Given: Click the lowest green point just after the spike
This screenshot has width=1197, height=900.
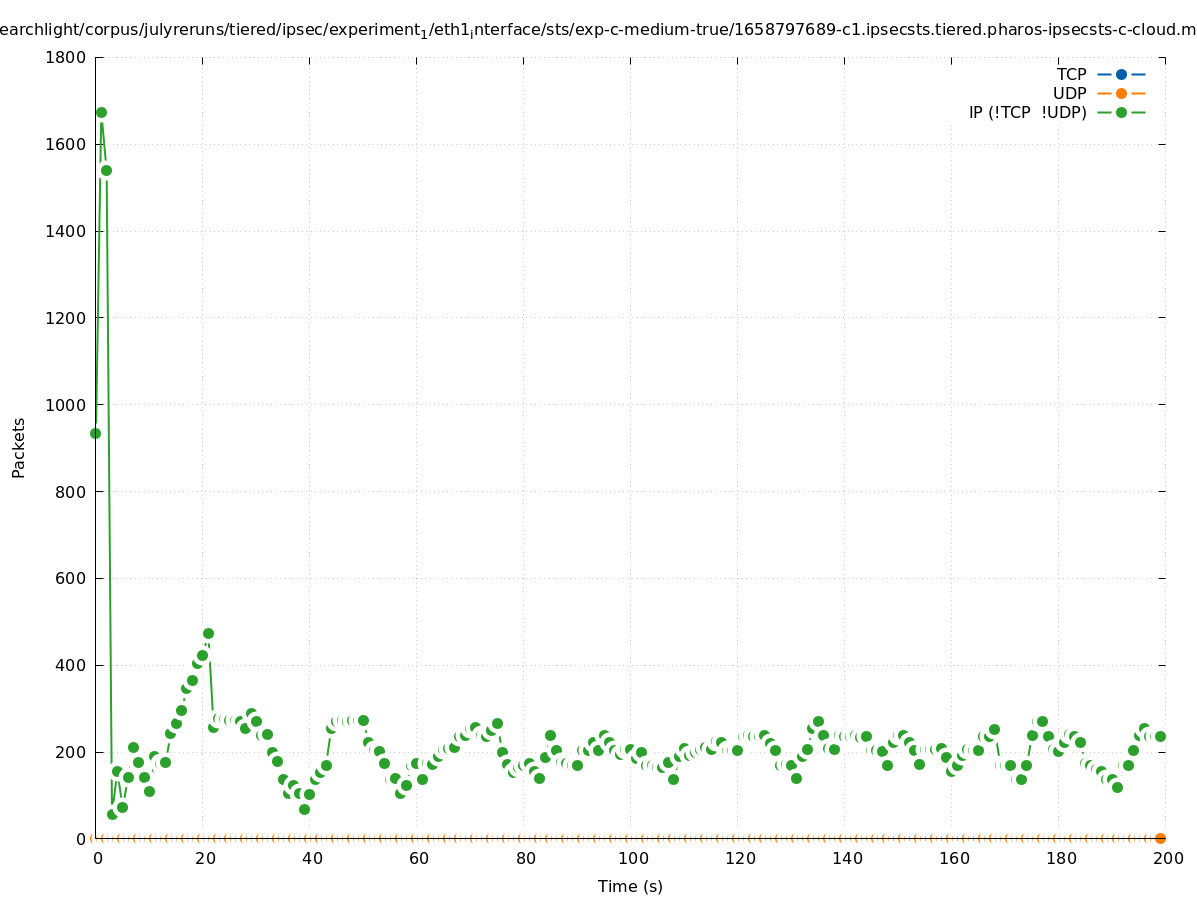Looking at the screenshot, I should [112, 814].
